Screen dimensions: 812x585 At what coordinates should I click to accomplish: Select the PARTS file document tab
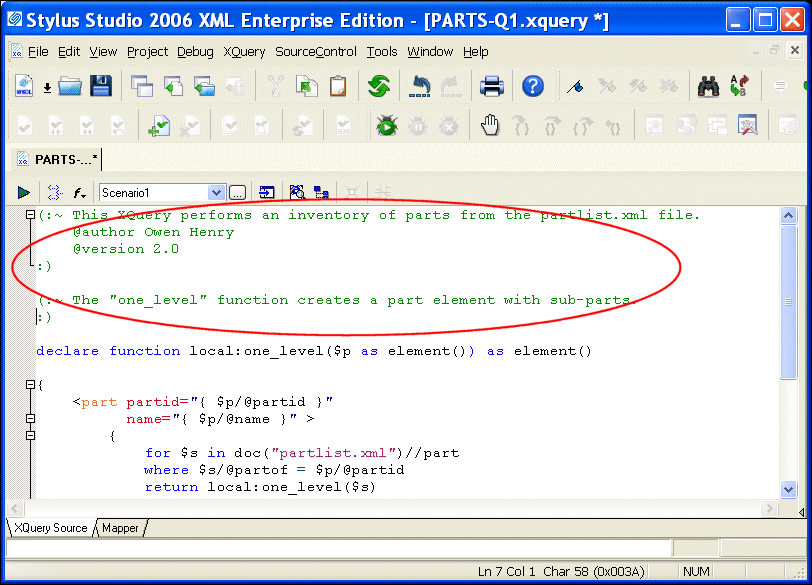pos(58,159)
